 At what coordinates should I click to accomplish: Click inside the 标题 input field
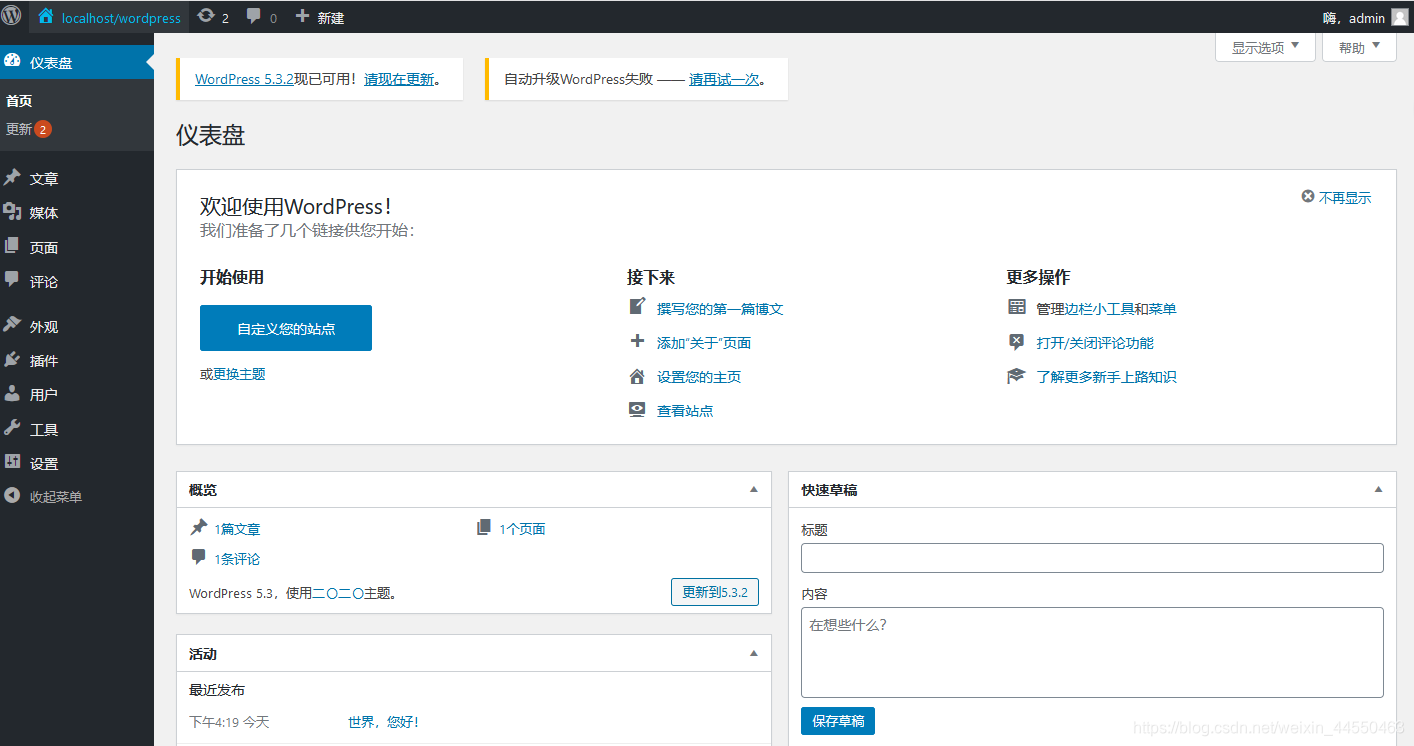1092,558
